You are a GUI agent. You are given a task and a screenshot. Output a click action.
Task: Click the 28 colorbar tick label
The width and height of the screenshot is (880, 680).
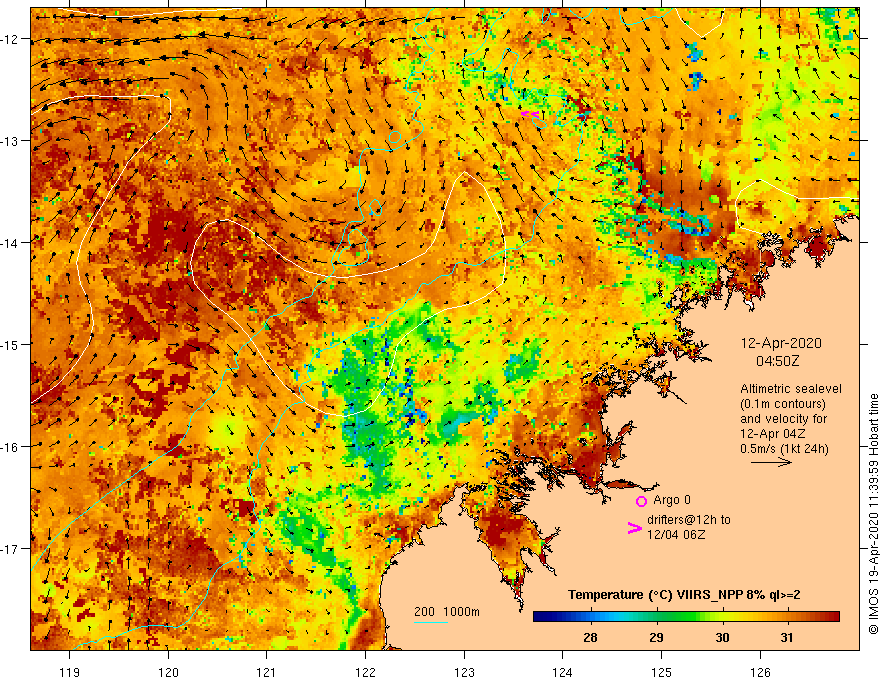590,637
